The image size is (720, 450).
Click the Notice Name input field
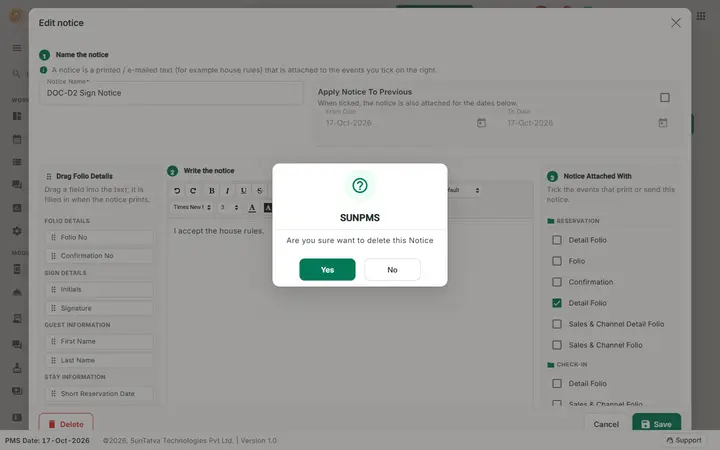point(171,93)
